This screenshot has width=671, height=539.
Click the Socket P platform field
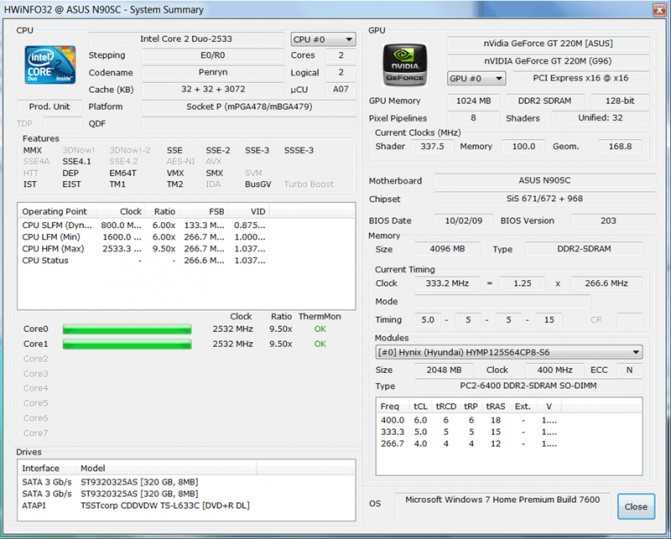click(249, 107)
